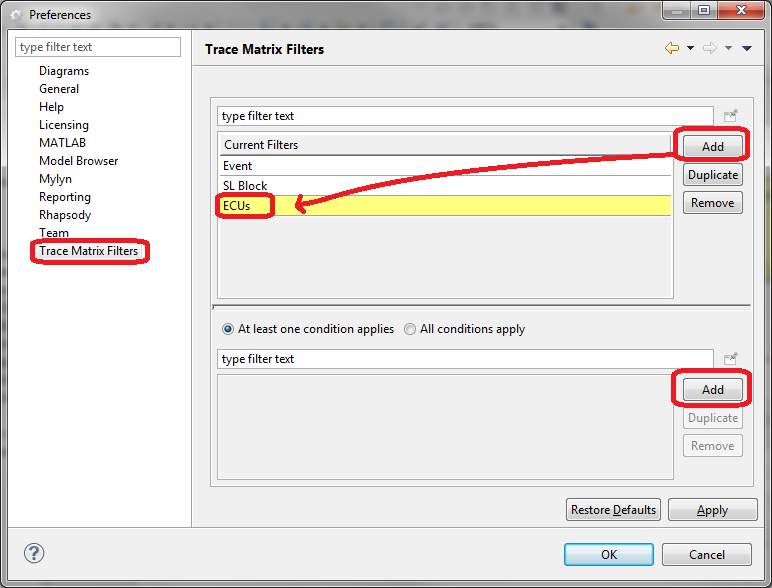Viewport: 772px width, 588px height.
Task: Open the forward history dropdown arrow
Action: point(728,48)
